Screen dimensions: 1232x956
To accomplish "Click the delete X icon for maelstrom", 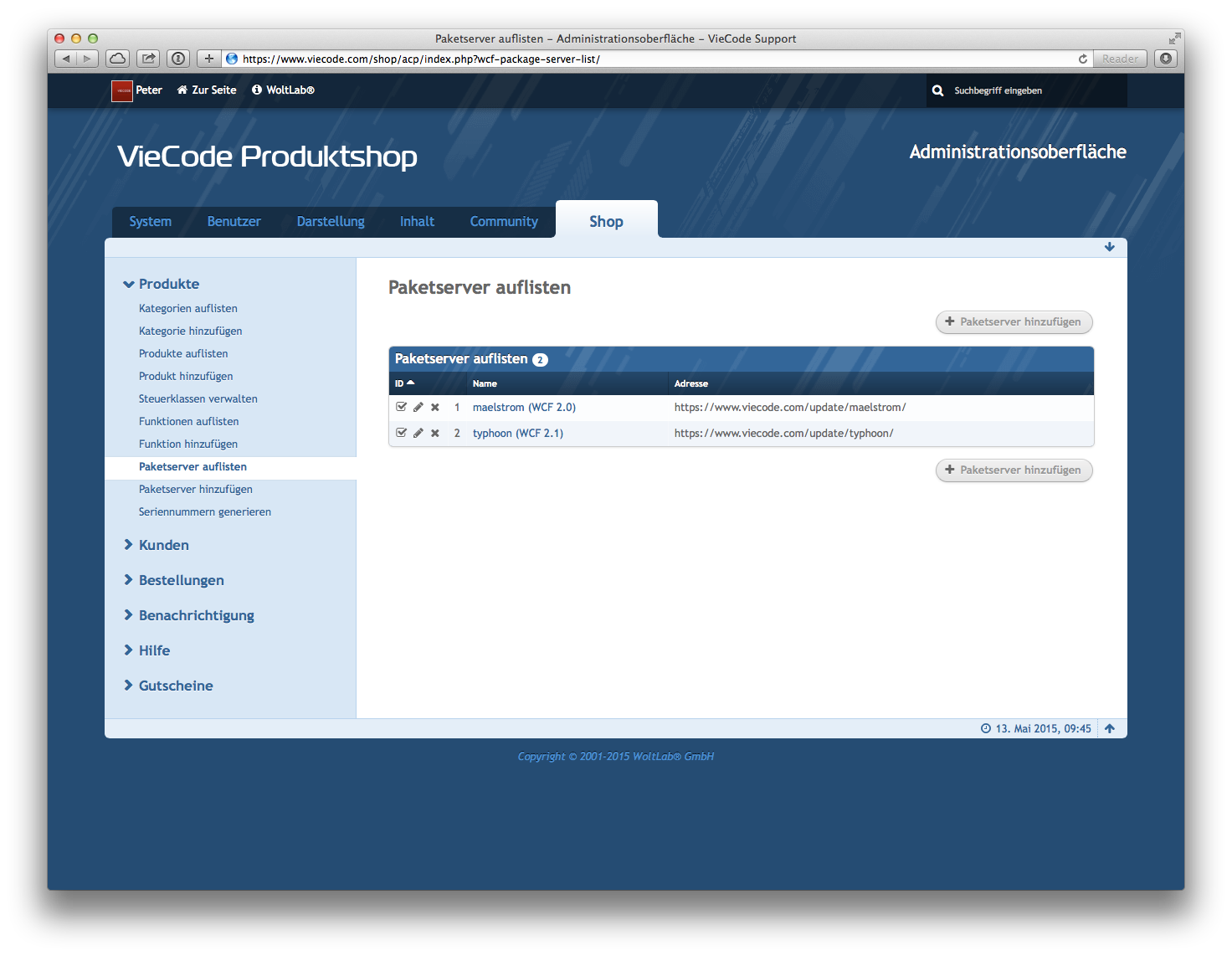I will (x=435, y=408).
